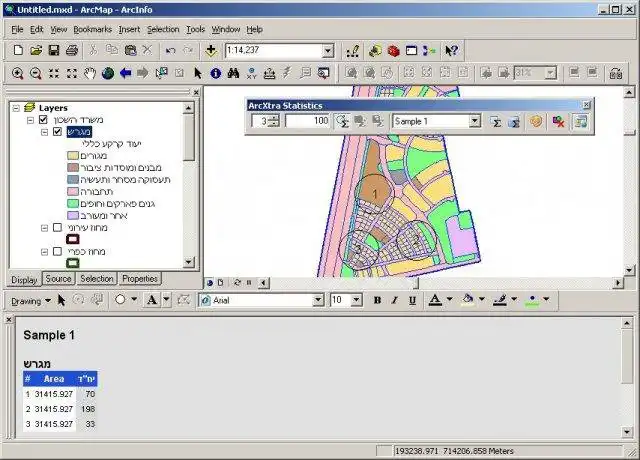Launch ArcCatalog from the toolbar
The image size is (640, 460).
tap(375, 51)
